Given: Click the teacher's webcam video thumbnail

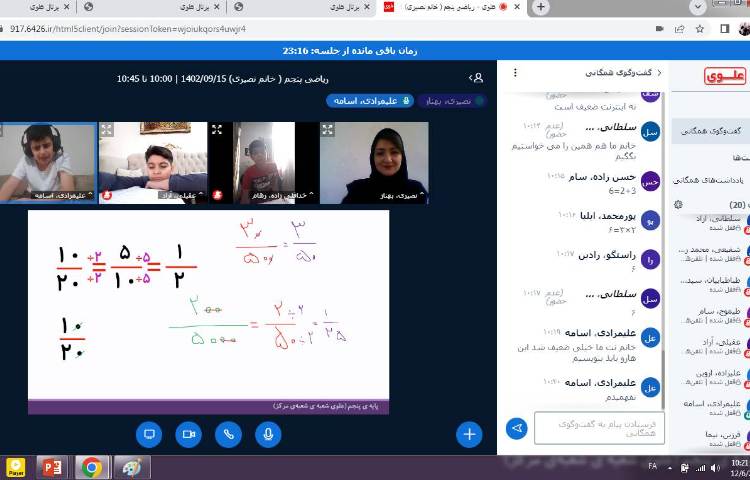Looking at the screenshot, I should 374,163.
